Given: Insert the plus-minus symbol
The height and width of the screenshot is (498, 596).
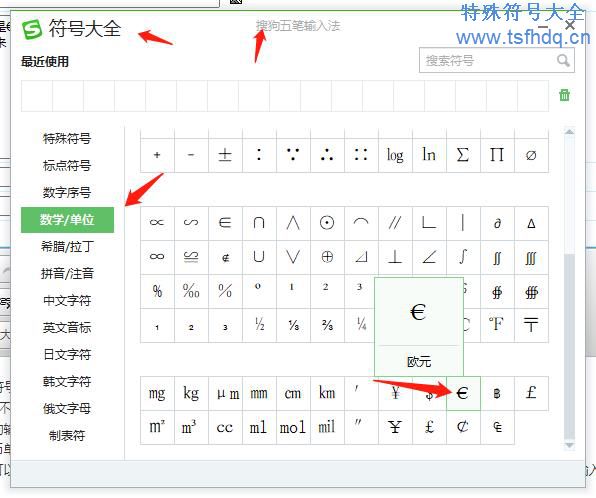Looking at the screenshot, I should pos(225,155).
